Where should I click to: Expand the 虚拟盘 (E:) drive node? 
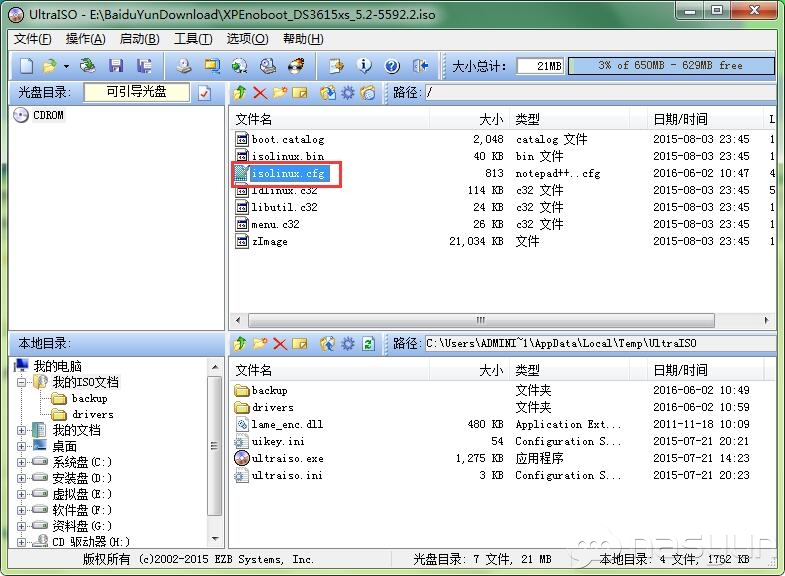(22, 494)
